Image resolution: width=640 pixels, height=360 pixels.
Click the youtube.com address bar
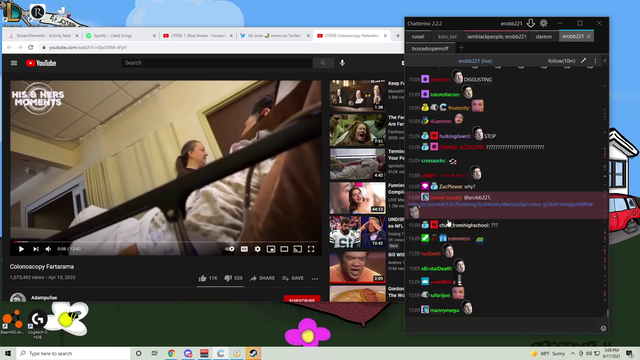tap(220, 47)
